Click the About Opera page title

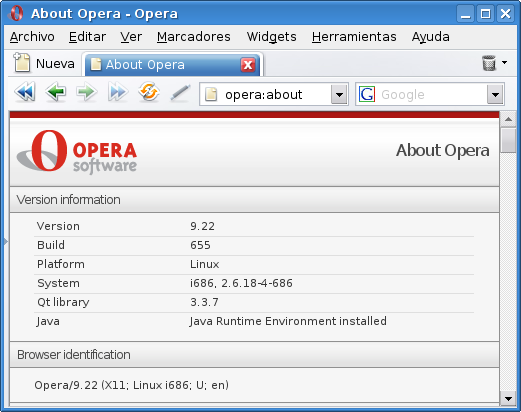click(x=443, y=150)
